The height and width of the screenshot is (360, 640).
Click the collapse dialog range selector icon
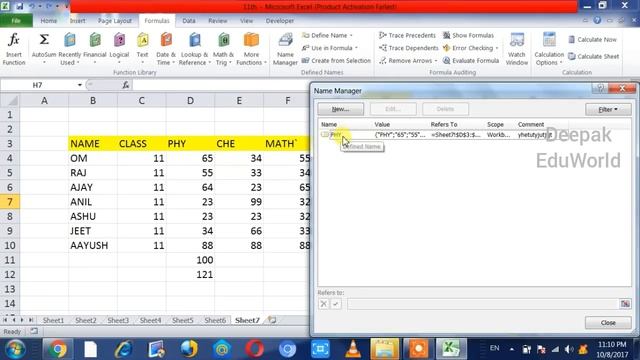(x=625, y=304)
